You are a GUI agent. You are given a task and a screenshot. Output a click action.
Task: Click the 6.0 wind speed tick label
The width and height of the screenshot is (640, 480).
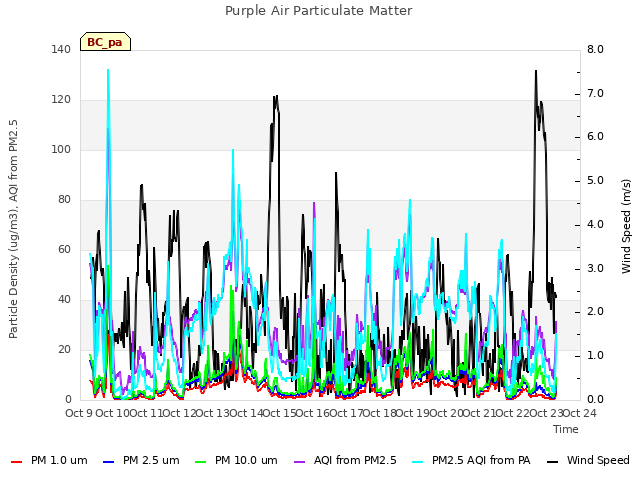click(595, 137)
